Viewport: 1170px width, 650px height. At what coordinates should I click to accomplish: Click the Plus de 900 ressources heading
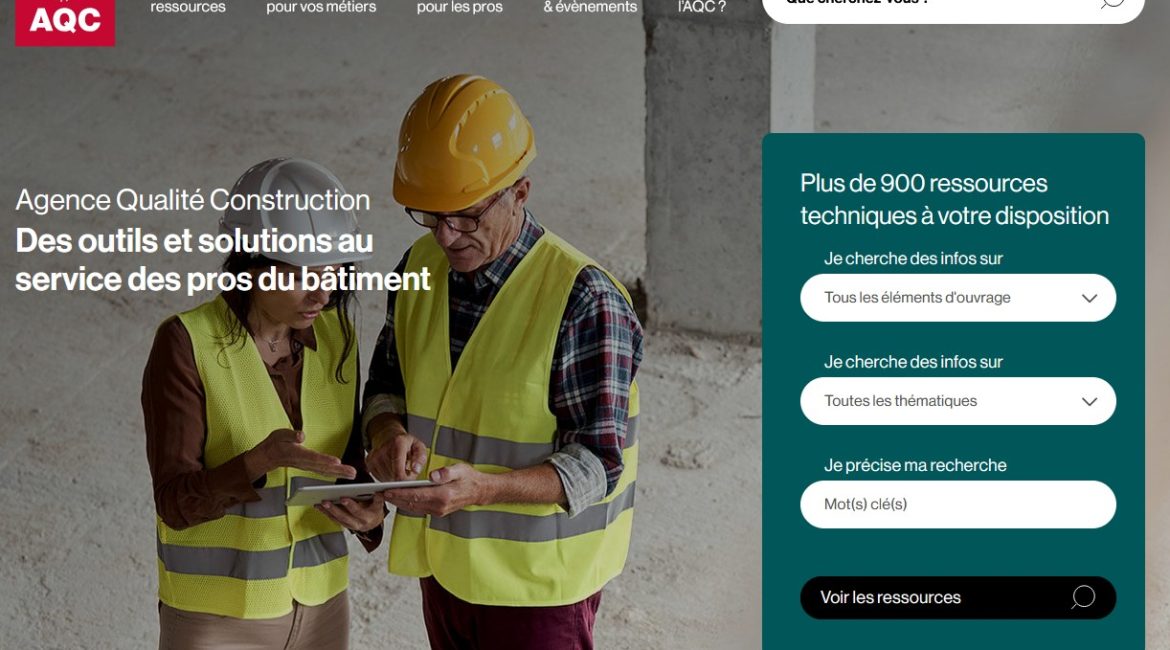coord(954,199)
